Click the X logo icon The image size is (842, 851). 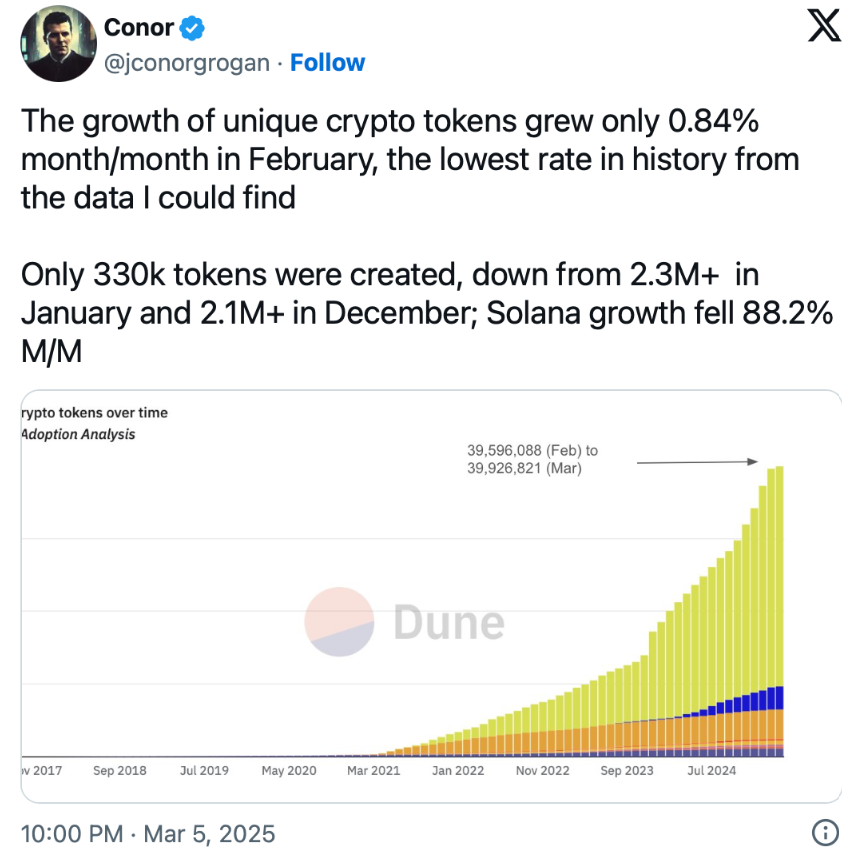(824, 26)
